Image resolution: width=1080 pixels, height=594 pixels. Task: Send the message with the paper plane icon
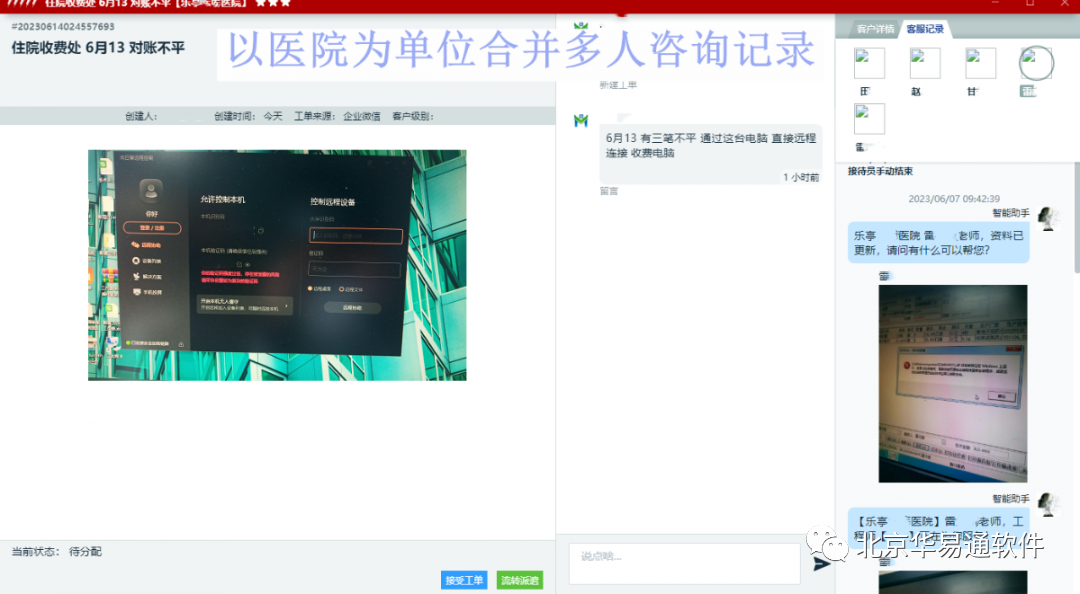pos(821,564)
